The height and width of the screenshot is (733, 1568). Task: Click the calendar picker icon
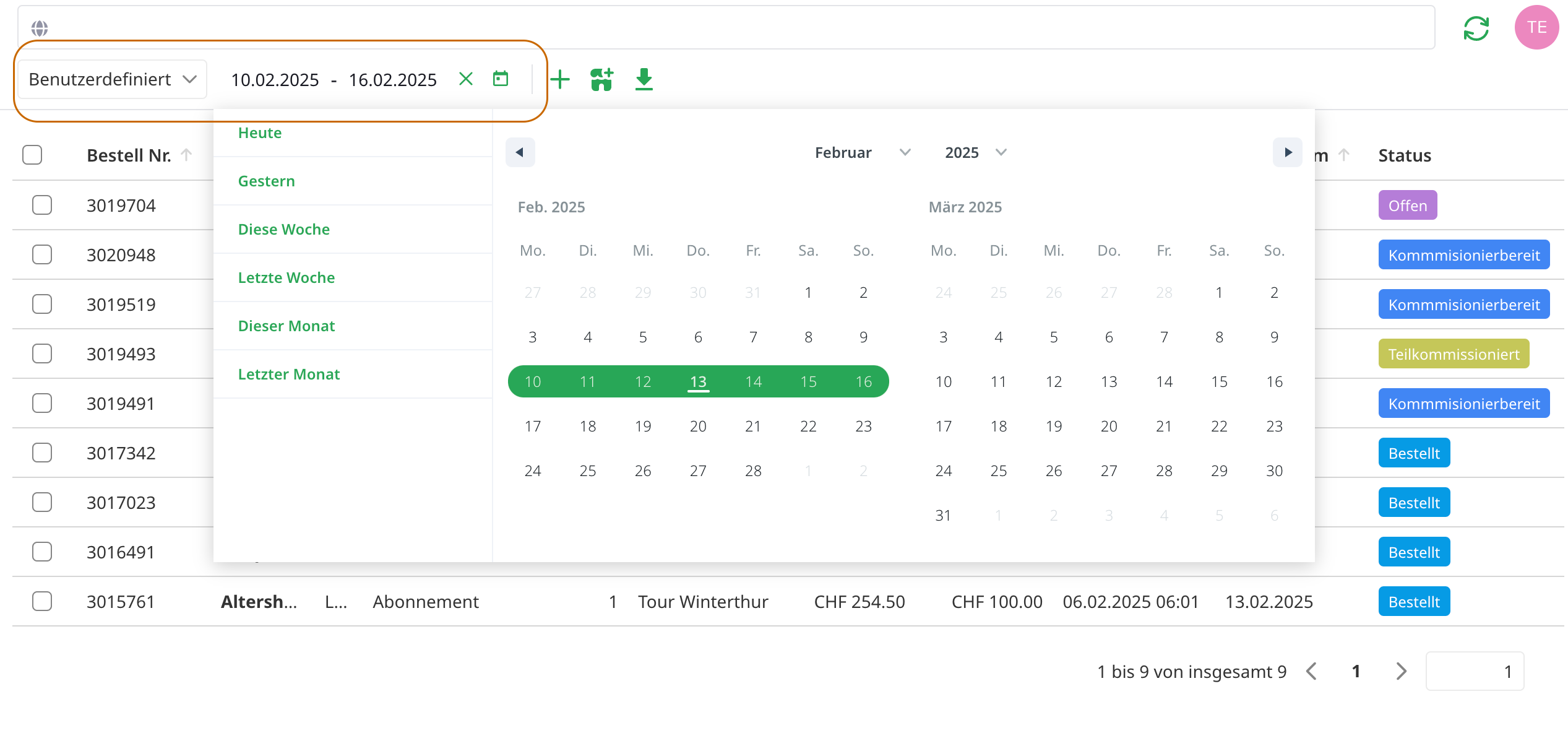501,79
